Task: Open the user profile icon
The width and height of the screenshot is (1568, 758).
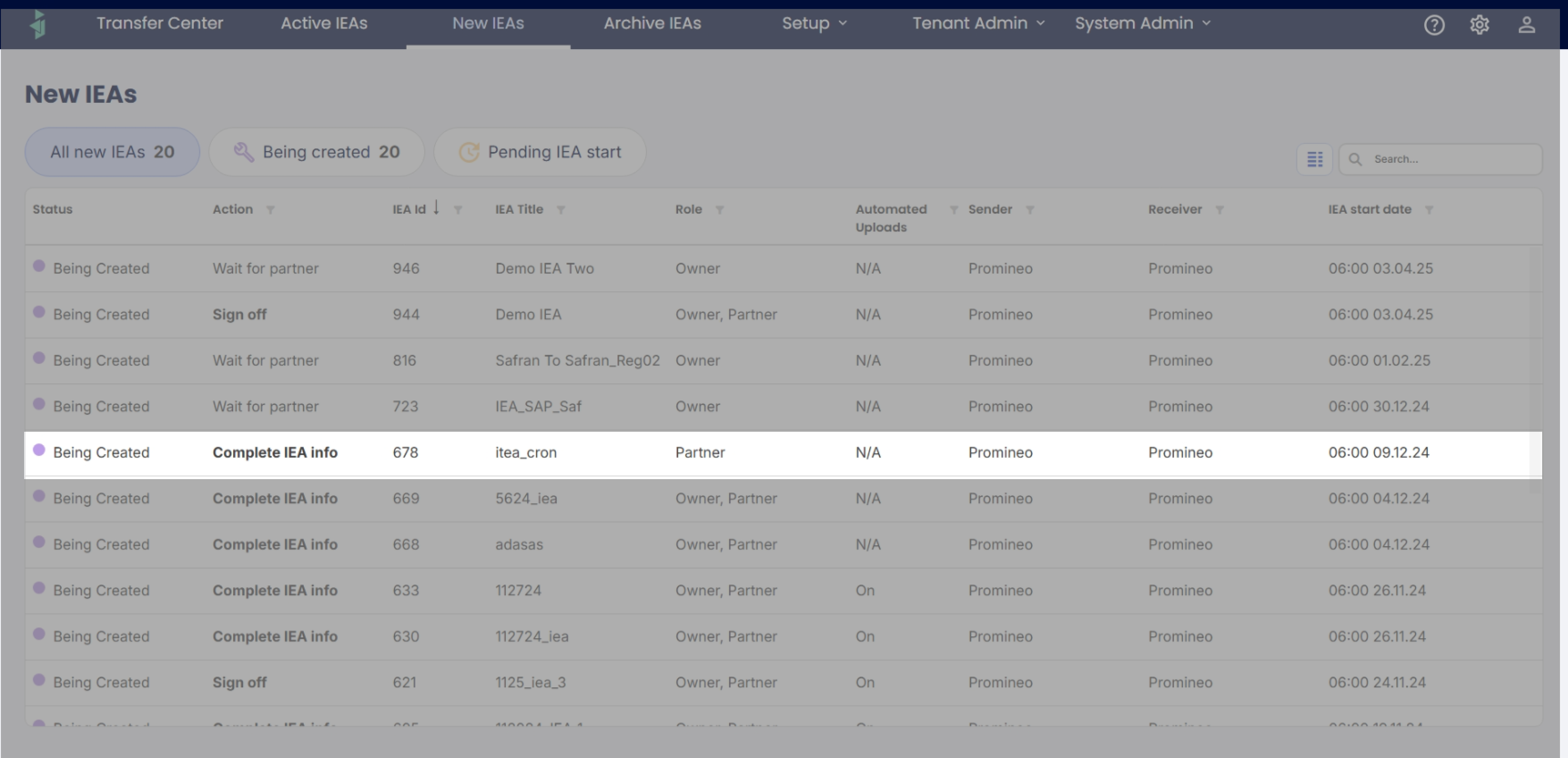Action: pyautogui.click(x=1526, y=25)
